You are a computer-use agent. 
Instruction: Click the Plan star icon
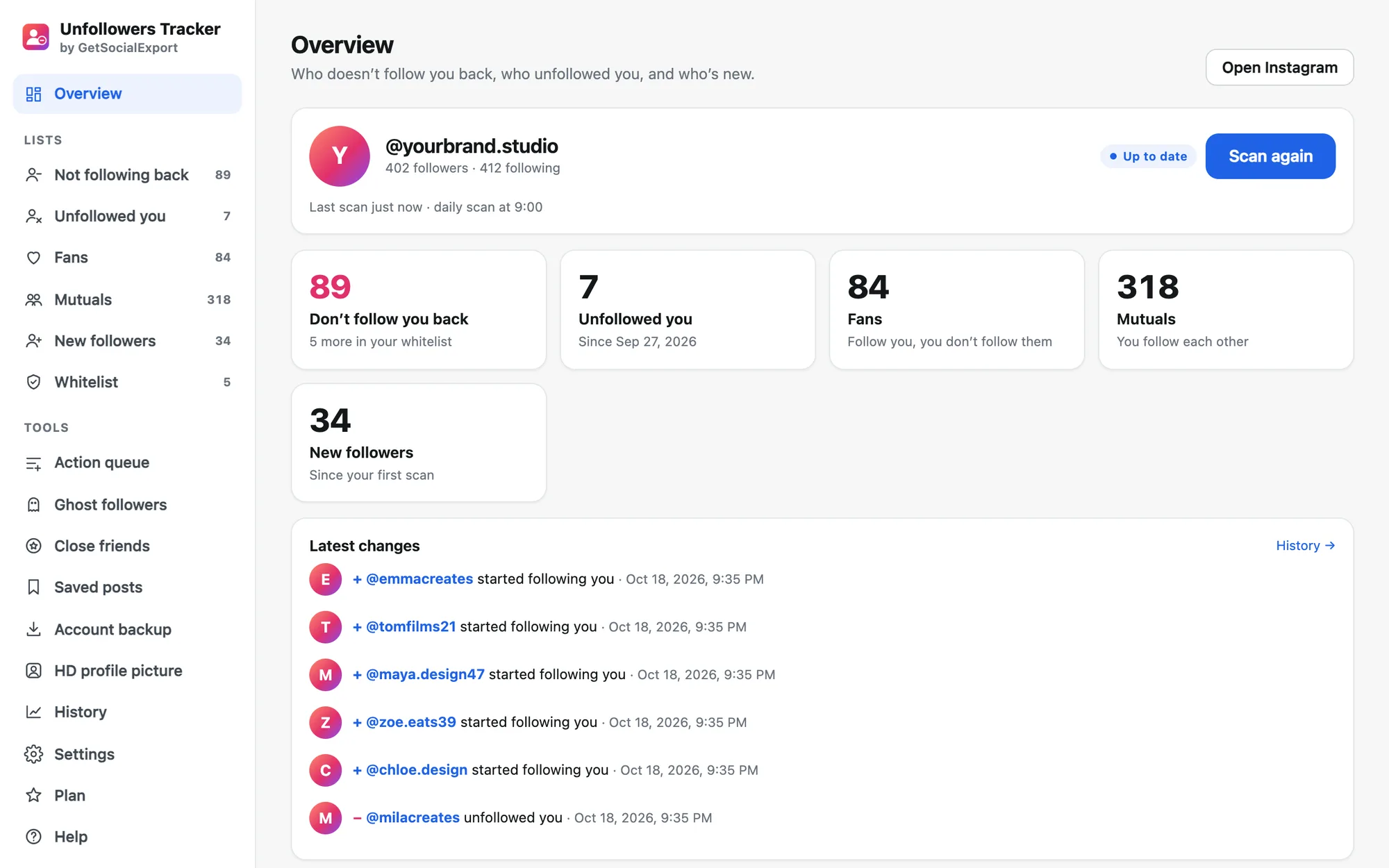pyautogui.click(x=33, y=795)
